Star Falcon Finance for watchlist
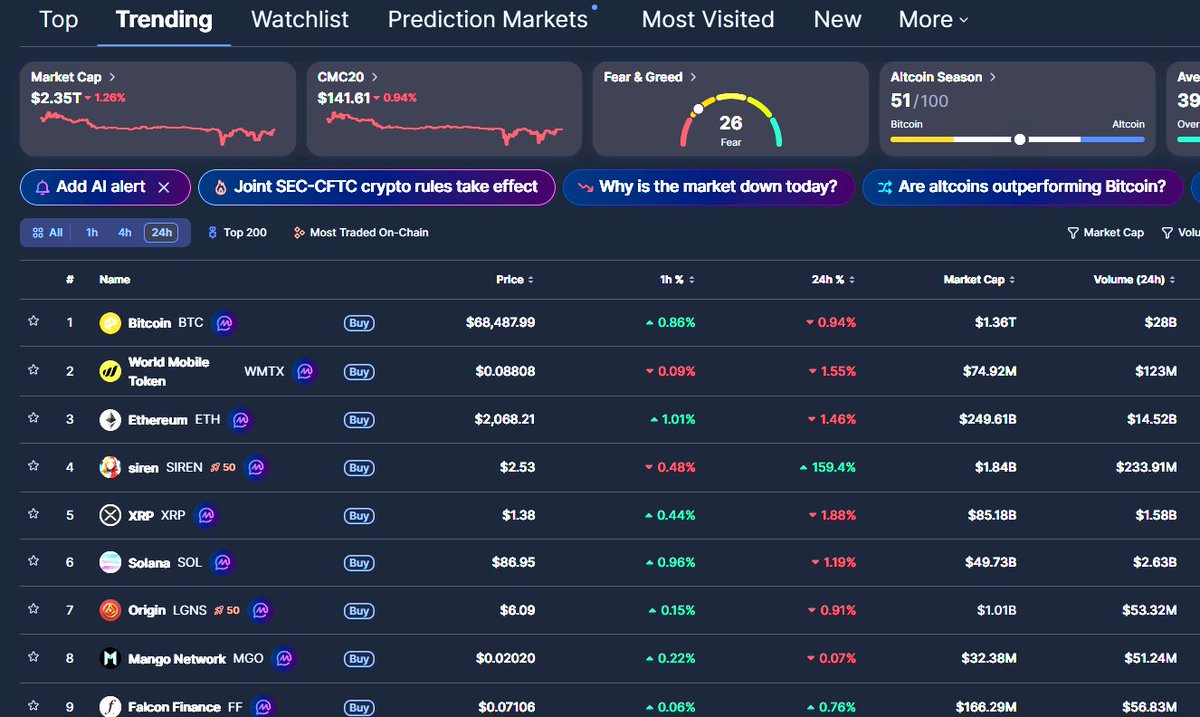This screenshot has width=1200, height=717. pyautogui.click(x=33, y=706)
